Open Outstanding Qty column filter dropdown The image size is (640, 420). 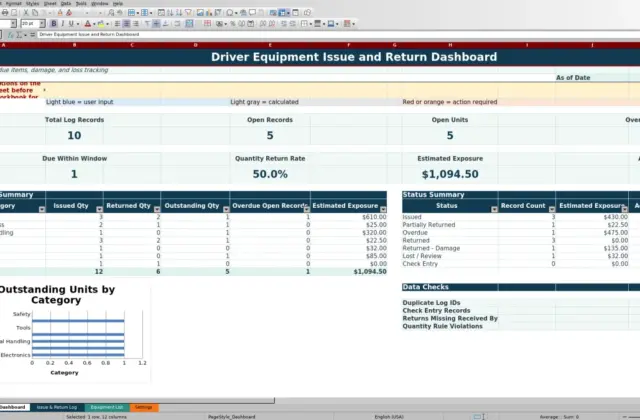point(226,209)
